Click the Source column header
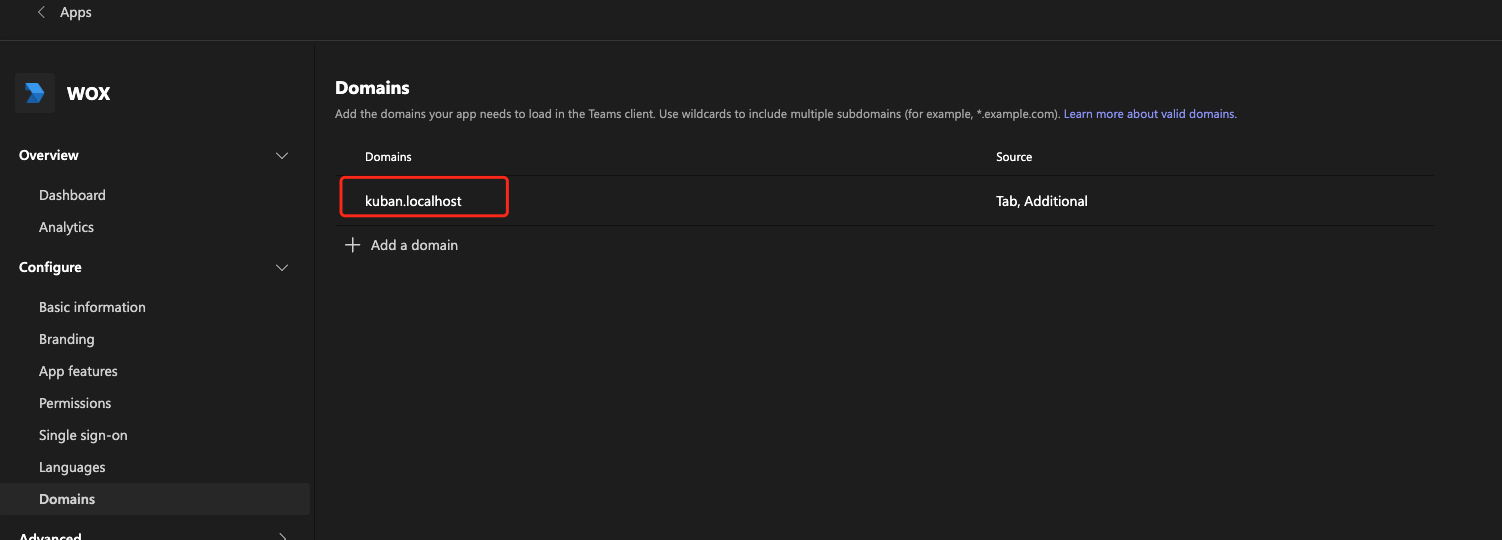The width and height of the screenshot is (1502, 540). (x=1014, y=157)
